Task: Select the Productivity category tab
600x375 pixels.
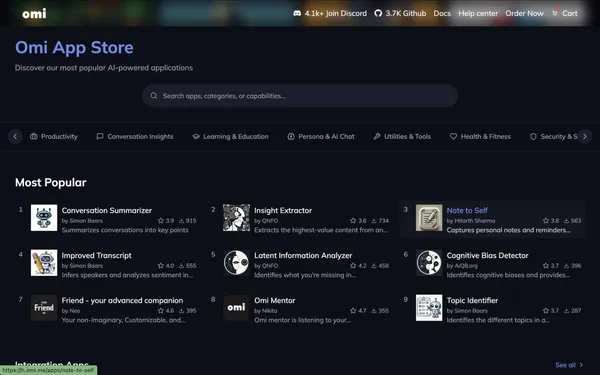Action: (54, 137)
